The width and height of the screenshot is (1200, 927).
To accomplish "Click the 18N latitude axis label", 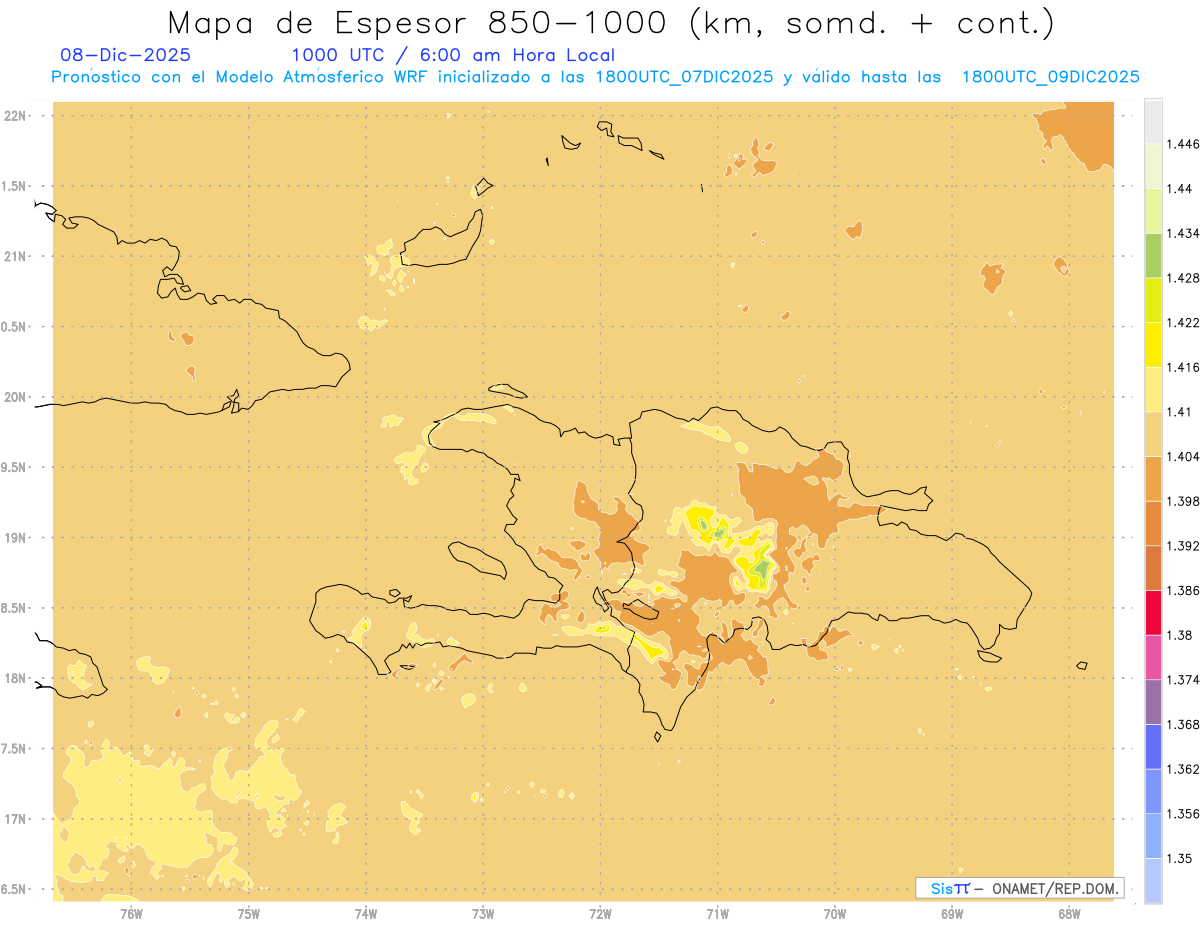I will (17, 678).
